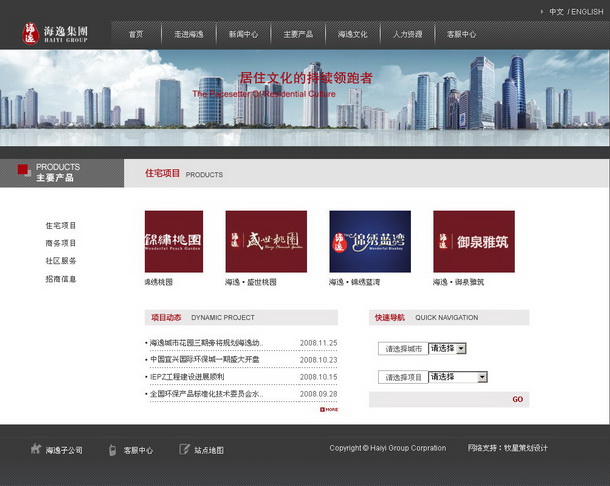Select 社区服务 in the left sidebar

(61, 261)
